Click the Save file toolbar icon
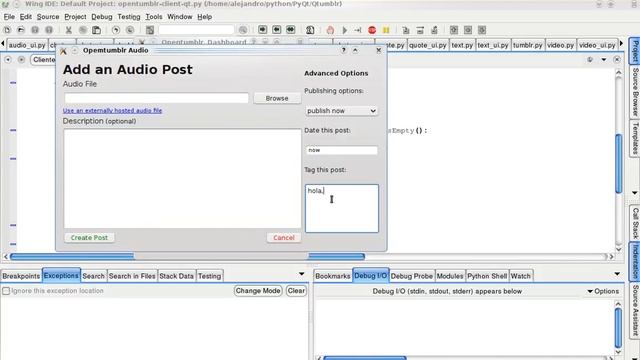Image resolution: width=640 pixels, height=360 pixels. [35, 30]
